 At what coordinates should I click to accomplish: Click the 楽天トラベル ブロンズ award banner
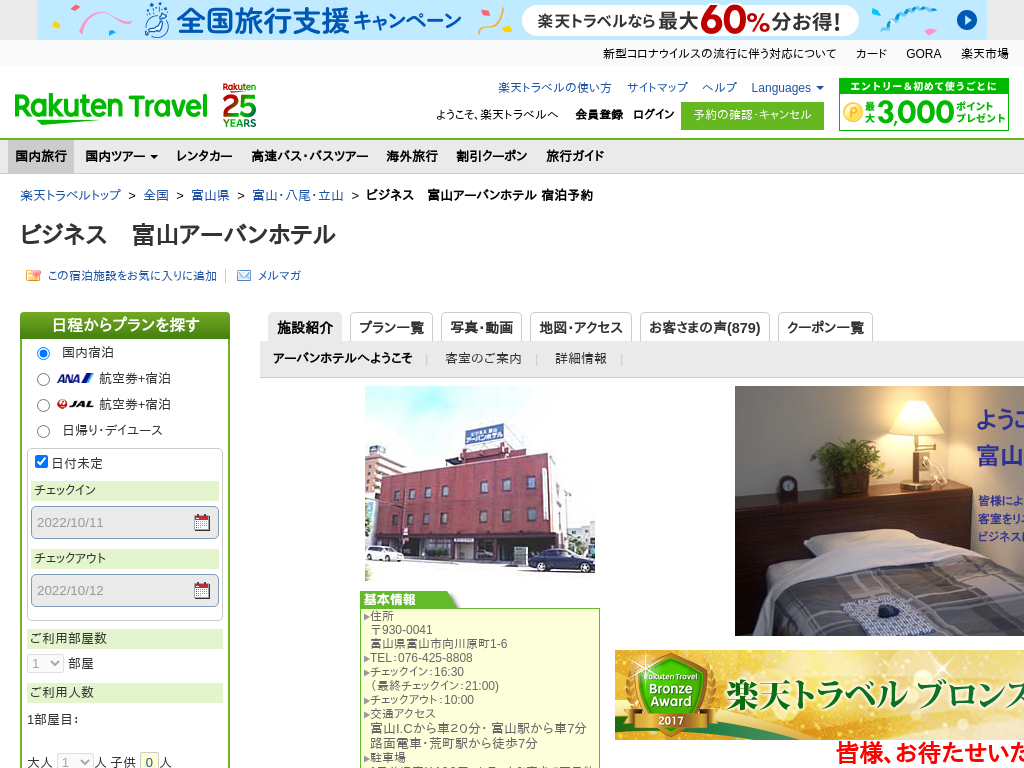coord(820,695)
